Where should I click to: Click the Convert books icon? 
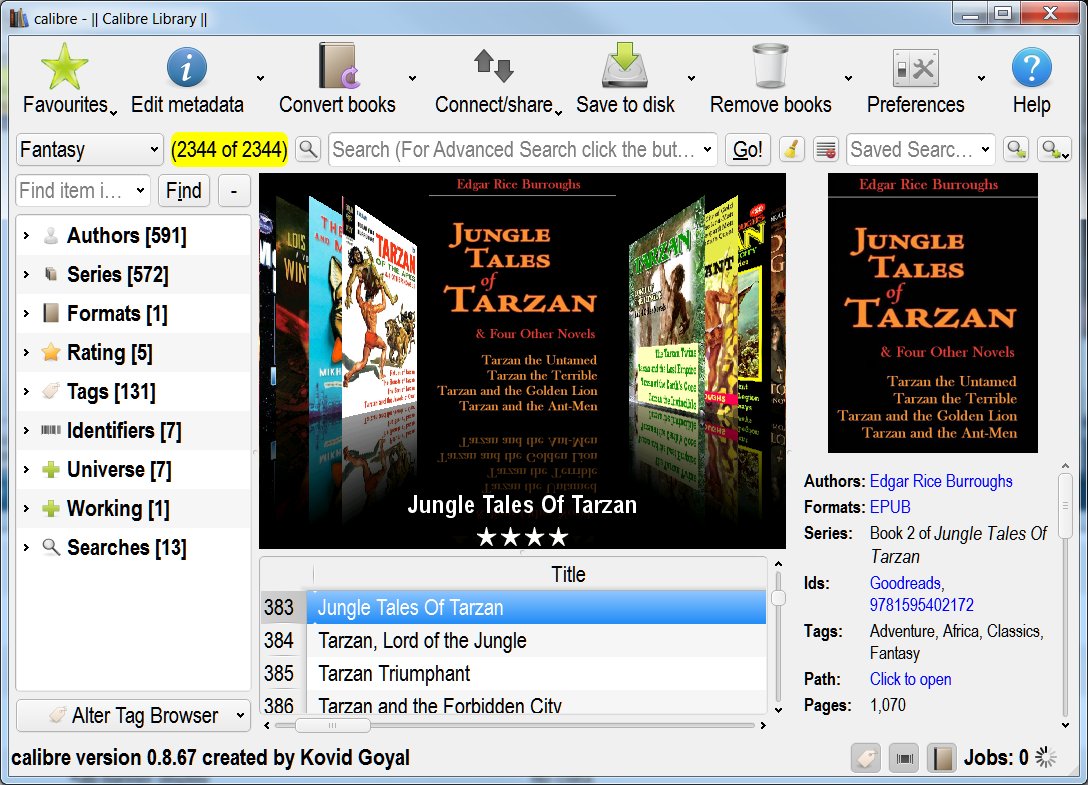(337, 68)
